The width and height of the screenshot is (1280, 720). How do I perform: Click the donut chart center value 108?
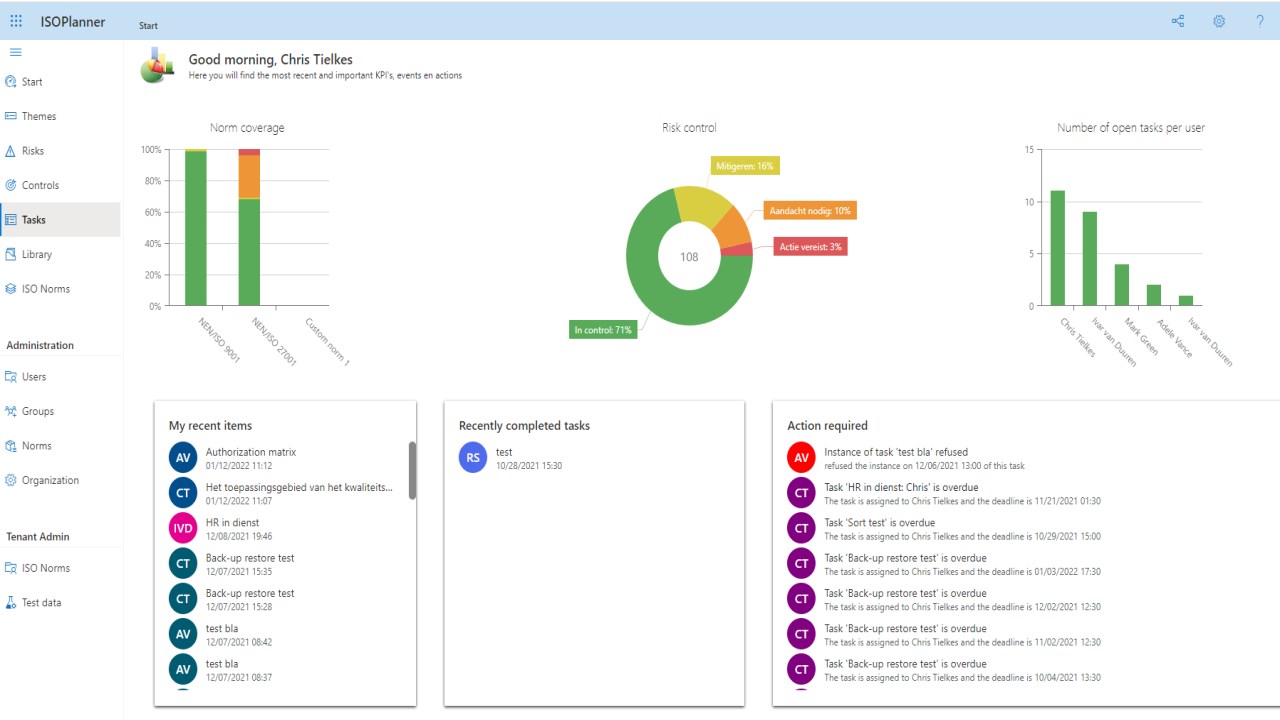click(689, 257)
